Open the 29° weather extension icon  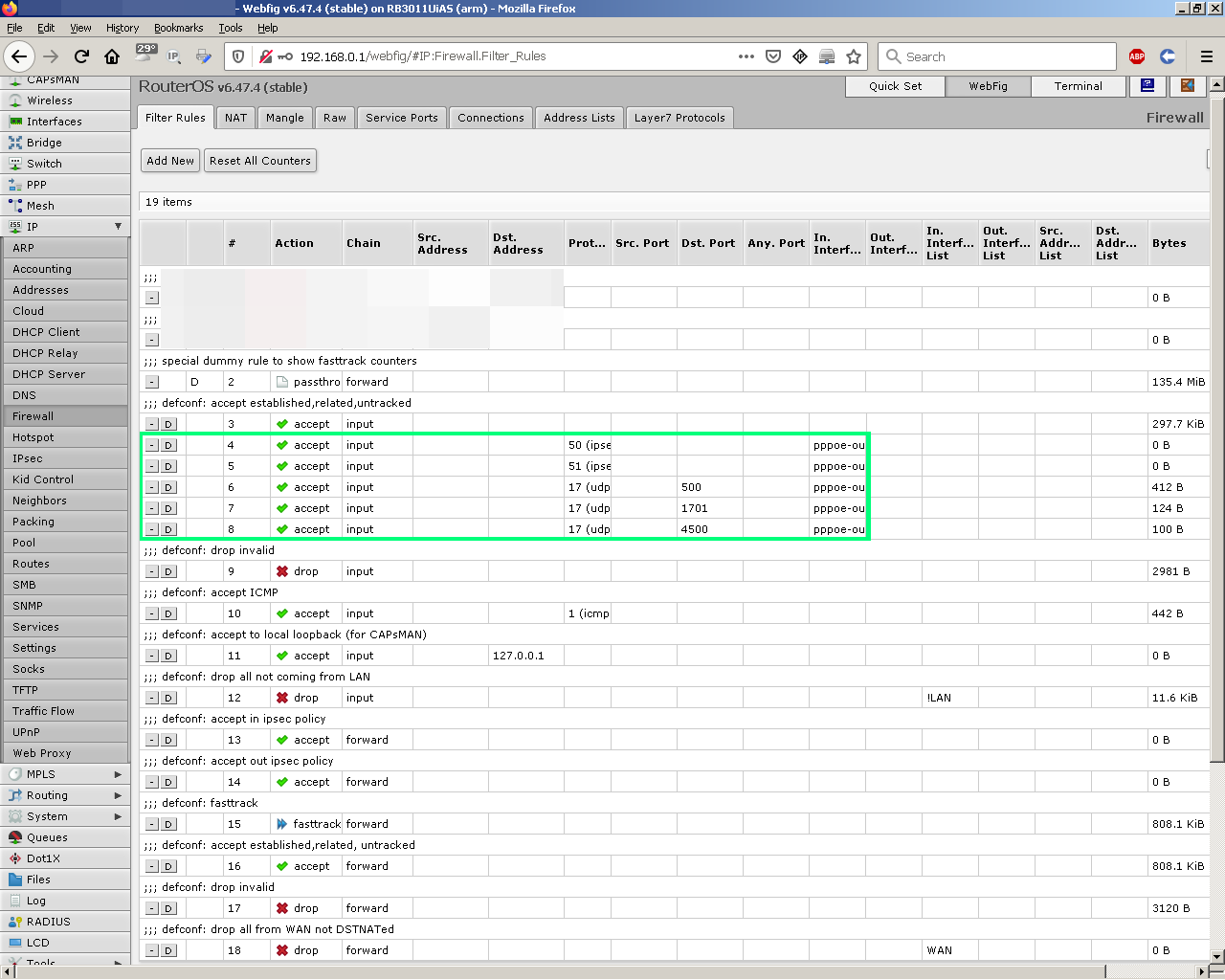pos(145,56)
